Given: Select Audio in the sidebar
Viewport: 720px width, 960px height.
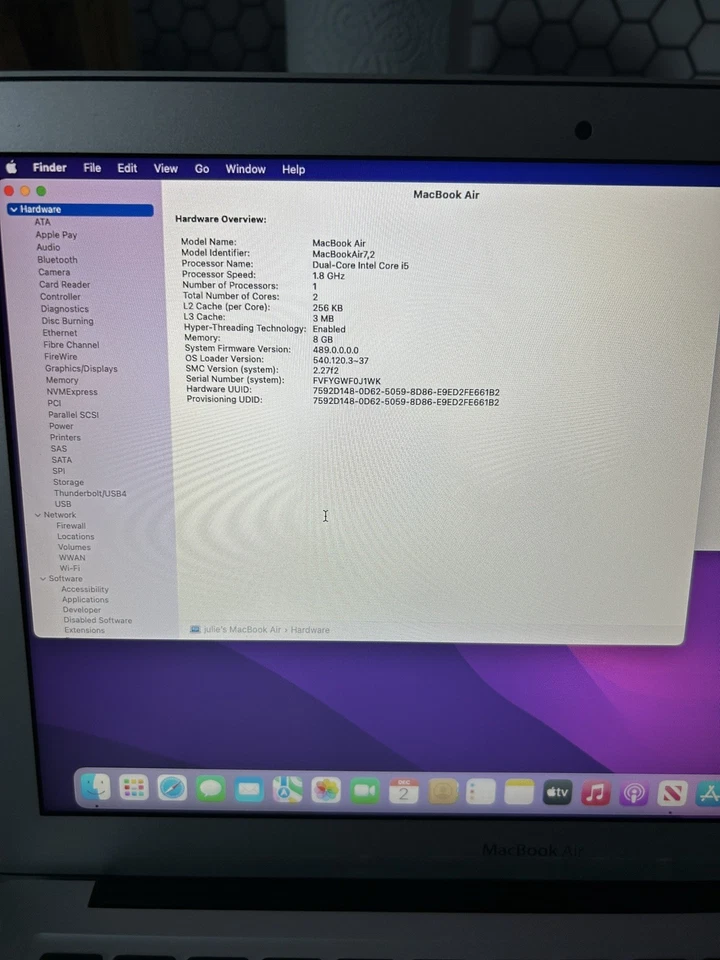Looking at the screenshot, I should click(x=48, y=247).
